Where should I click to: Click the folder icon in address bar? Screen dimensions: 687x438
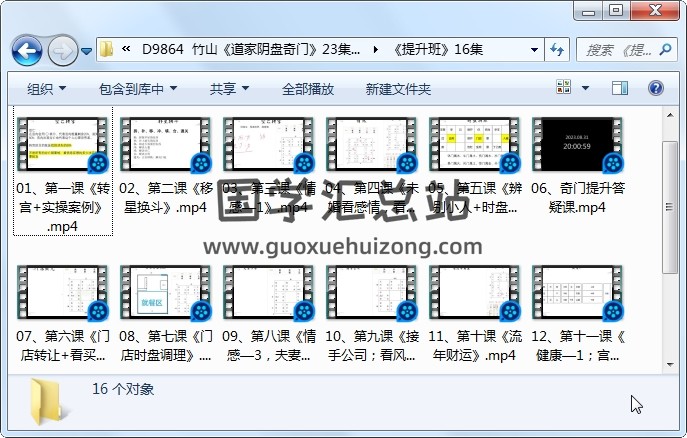pos(106,49)
